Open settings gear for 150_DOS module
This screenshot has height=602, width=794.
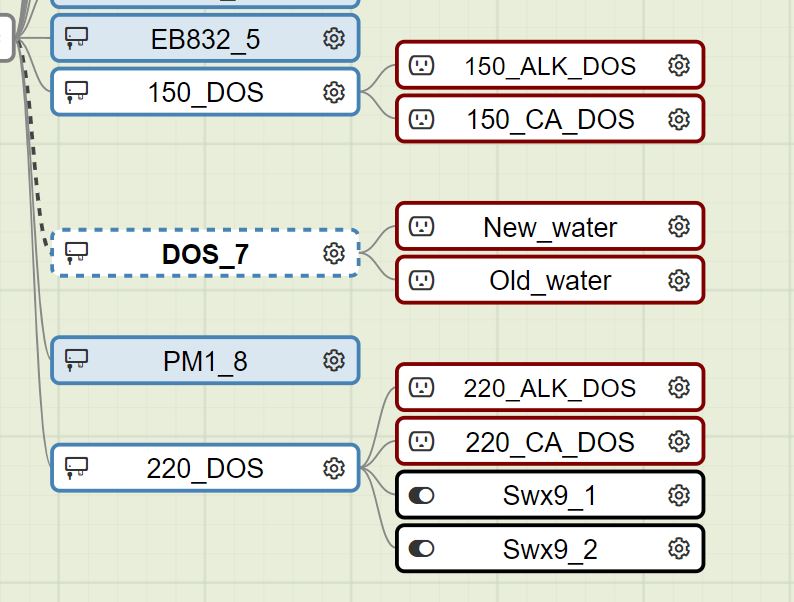[x=334, y=93]
